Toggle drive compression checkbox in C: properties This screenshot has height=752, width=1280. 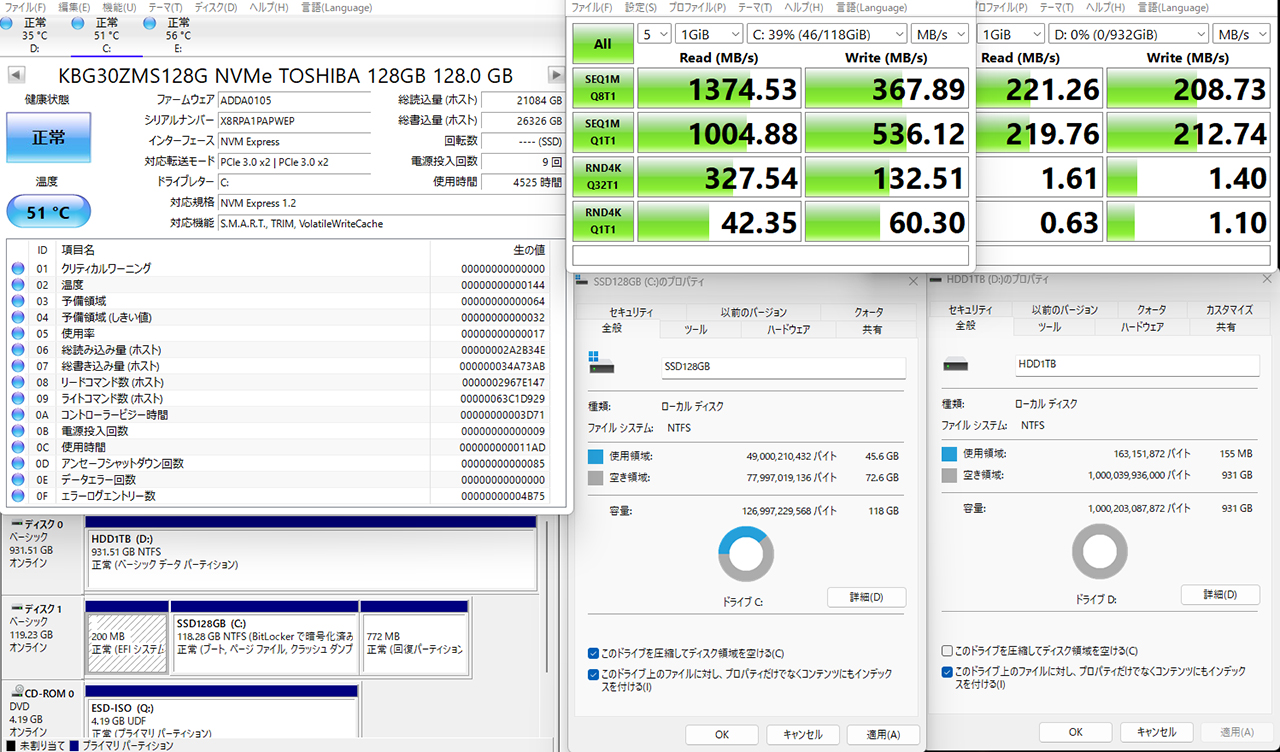(594, 652)
